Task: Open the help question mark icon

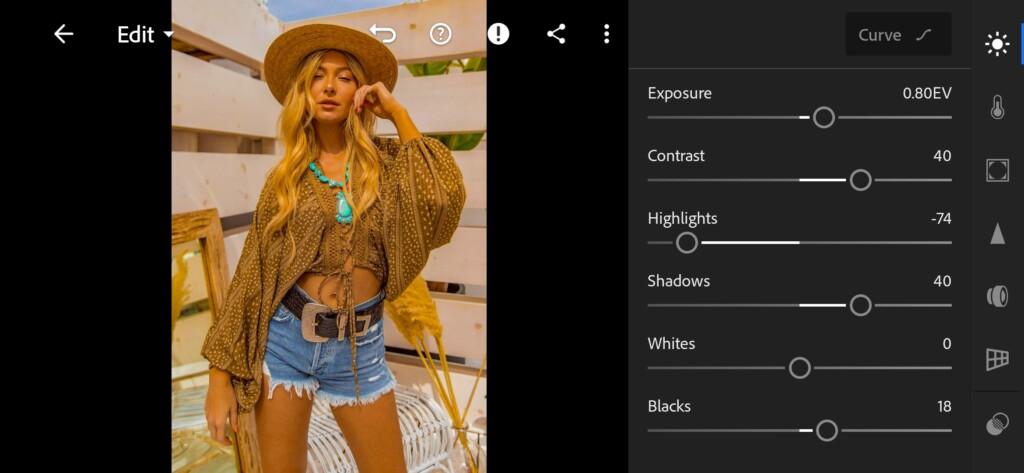Action: pos(441,34)
